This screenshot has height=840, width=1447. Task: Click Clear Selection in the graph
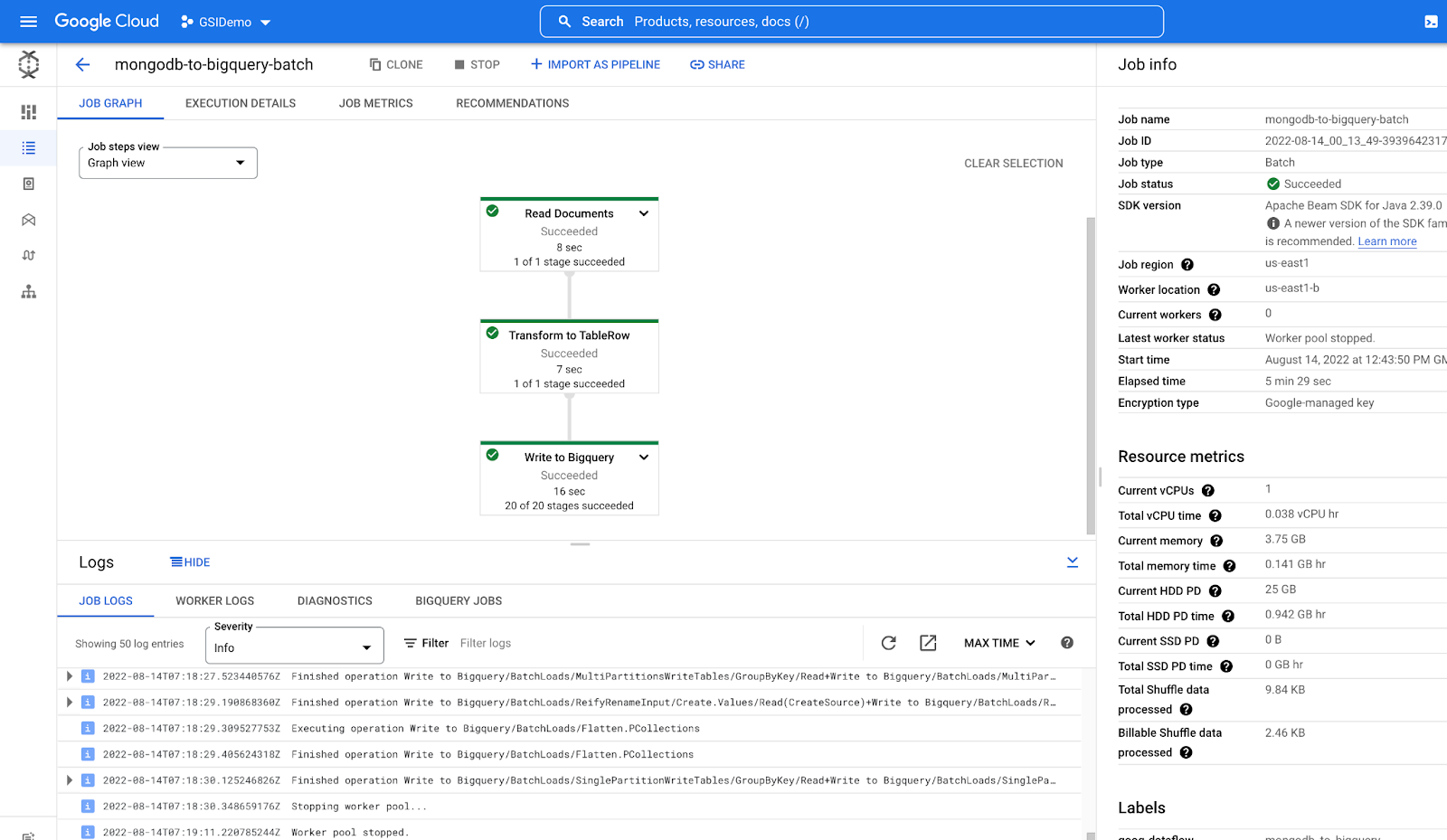pyautogui.click(x=1014, y=164)
